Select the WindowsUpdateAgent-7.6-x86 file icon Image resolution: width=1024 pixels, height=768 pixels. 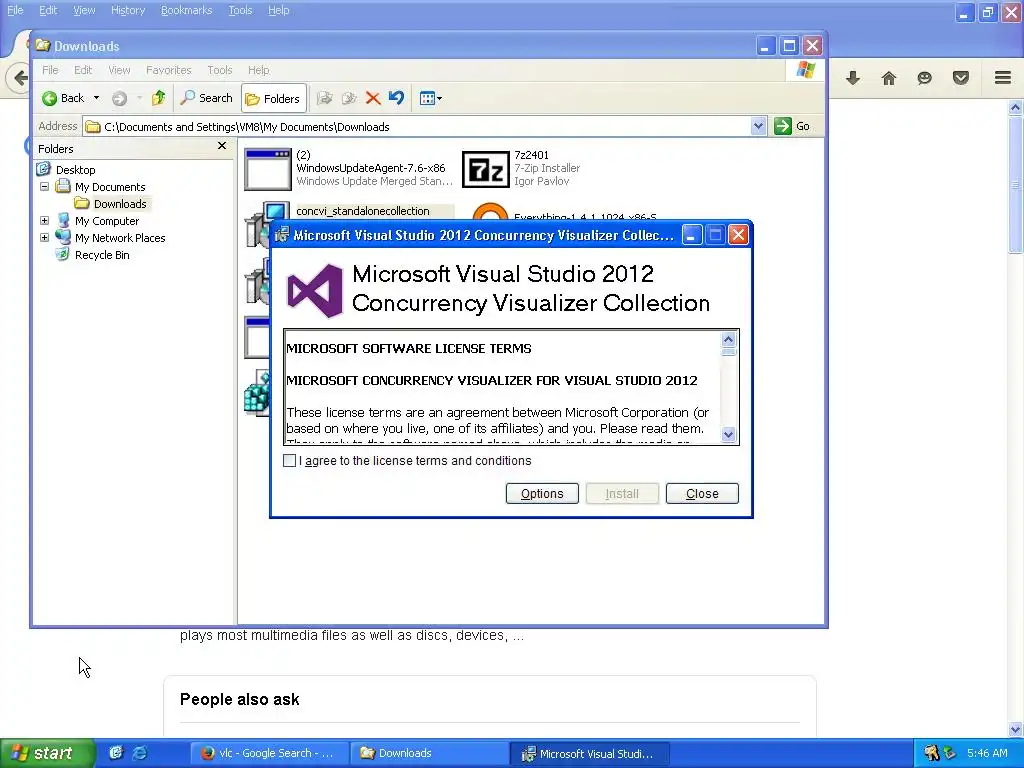pyautogui.click(x=268, y=169)
